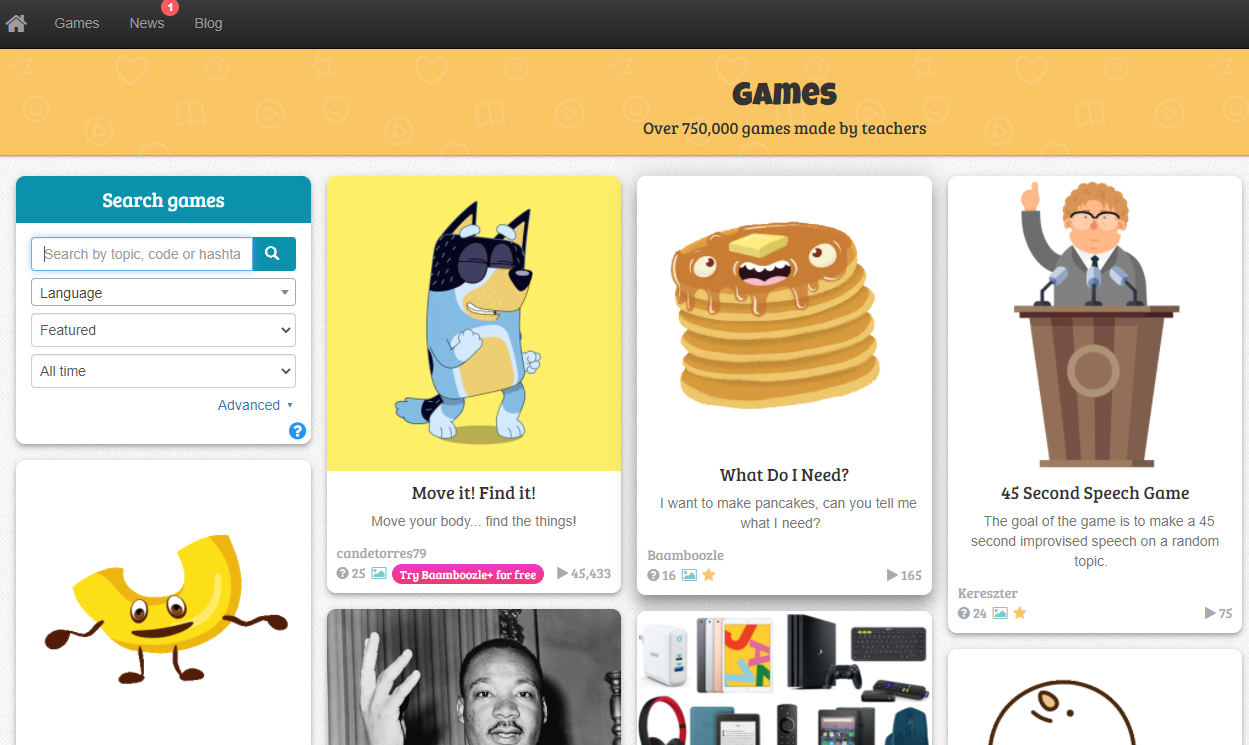The width and height of the screenshot is (1249, 745).
Task: Open the All time period dropdown
Action: (x=163, y=371)
